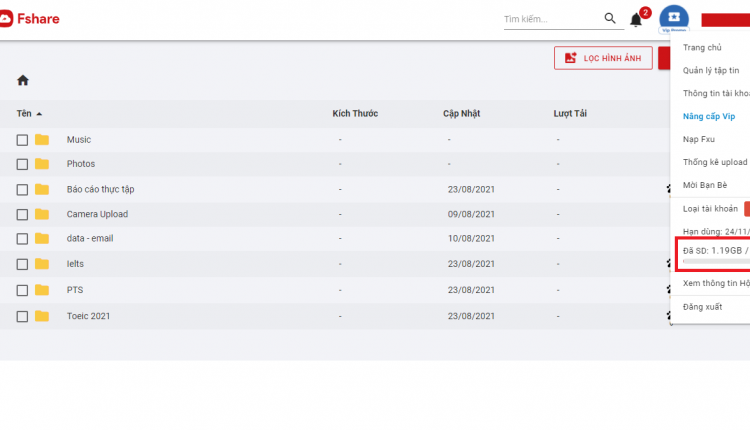Open the Toeic 2021 folder name
This screenshot has width=750, height=430.
click(x=88, y=316)
